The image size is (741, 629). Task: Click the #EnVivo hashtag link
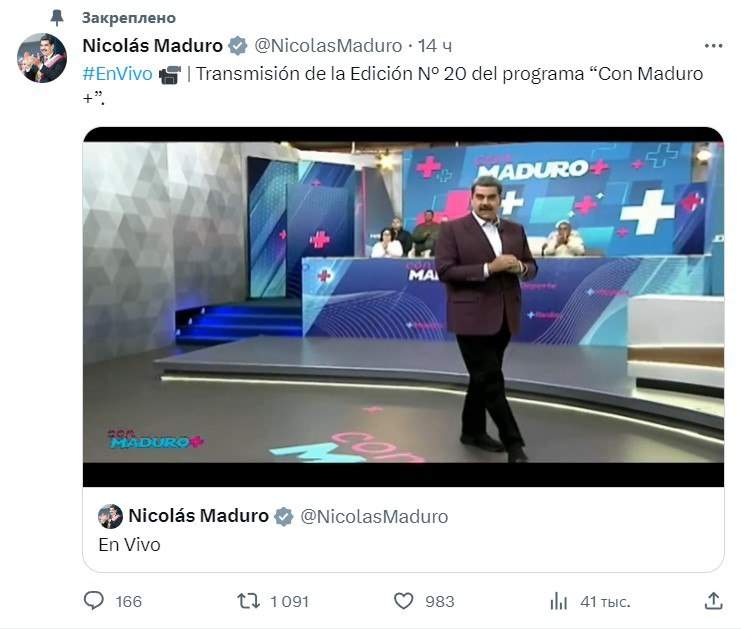coord(117,74)
